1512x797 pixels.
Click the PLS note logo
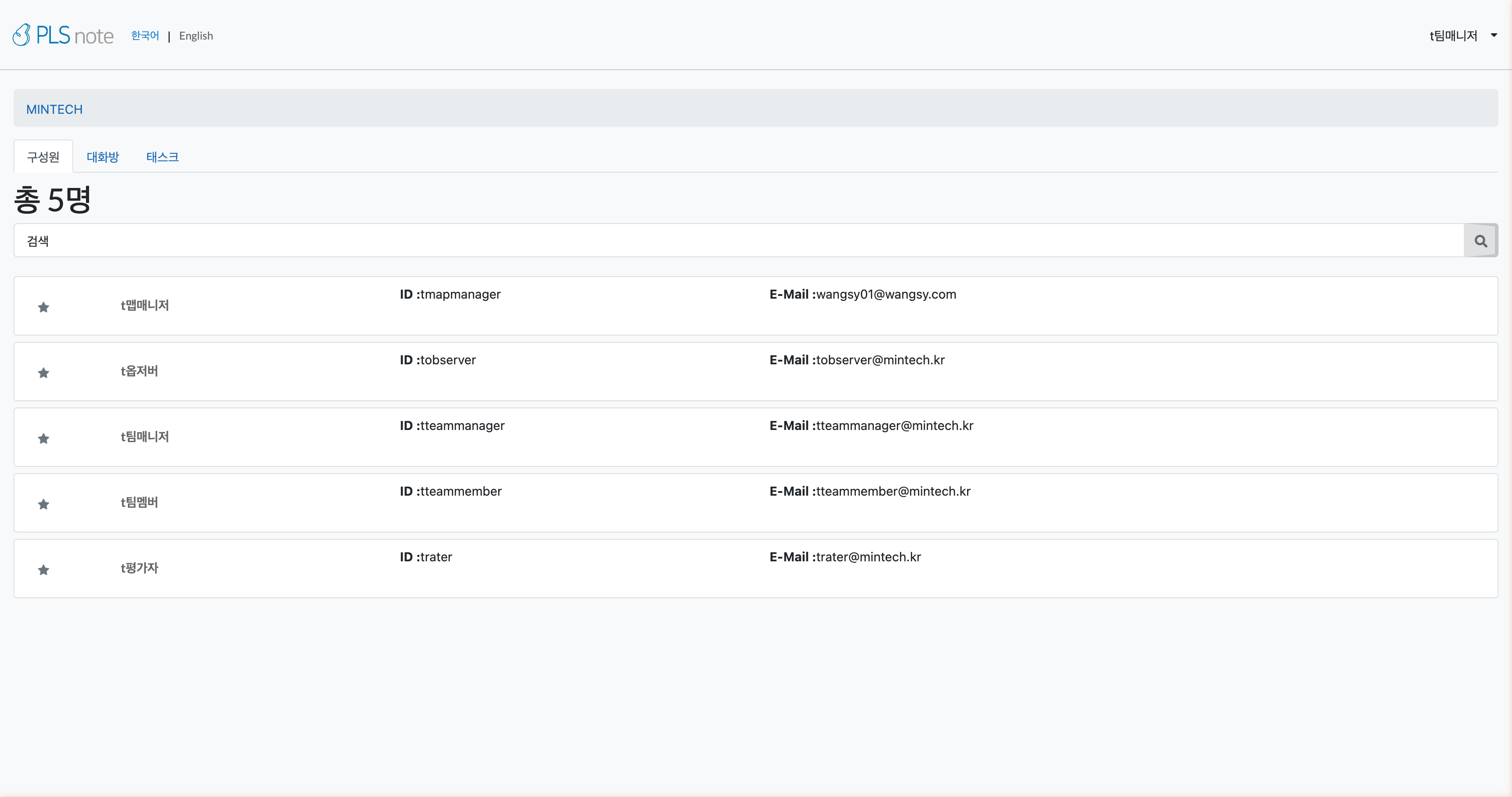63,35
